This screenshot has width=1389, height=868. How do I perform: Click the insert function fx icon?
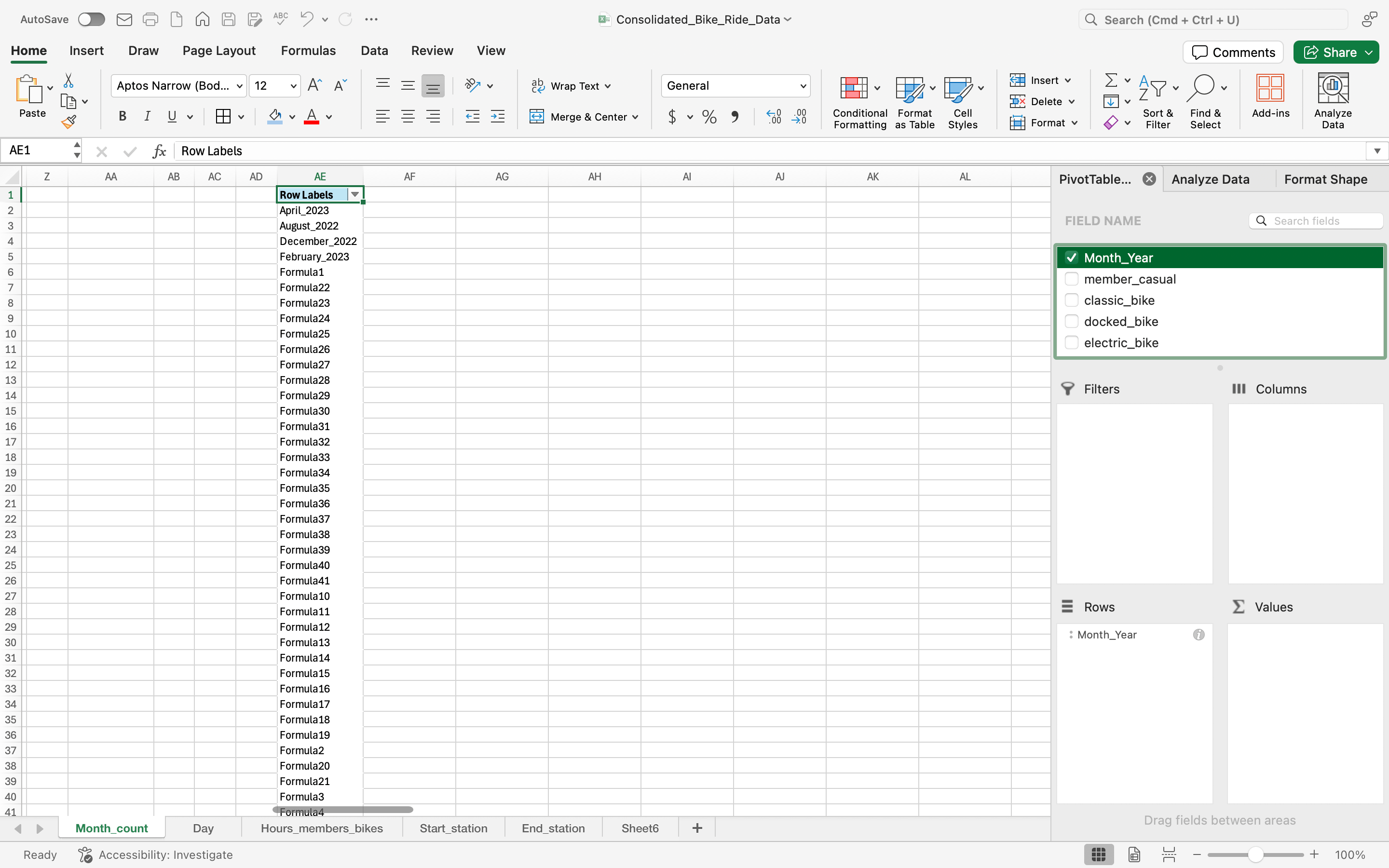(x=159, y=151)
